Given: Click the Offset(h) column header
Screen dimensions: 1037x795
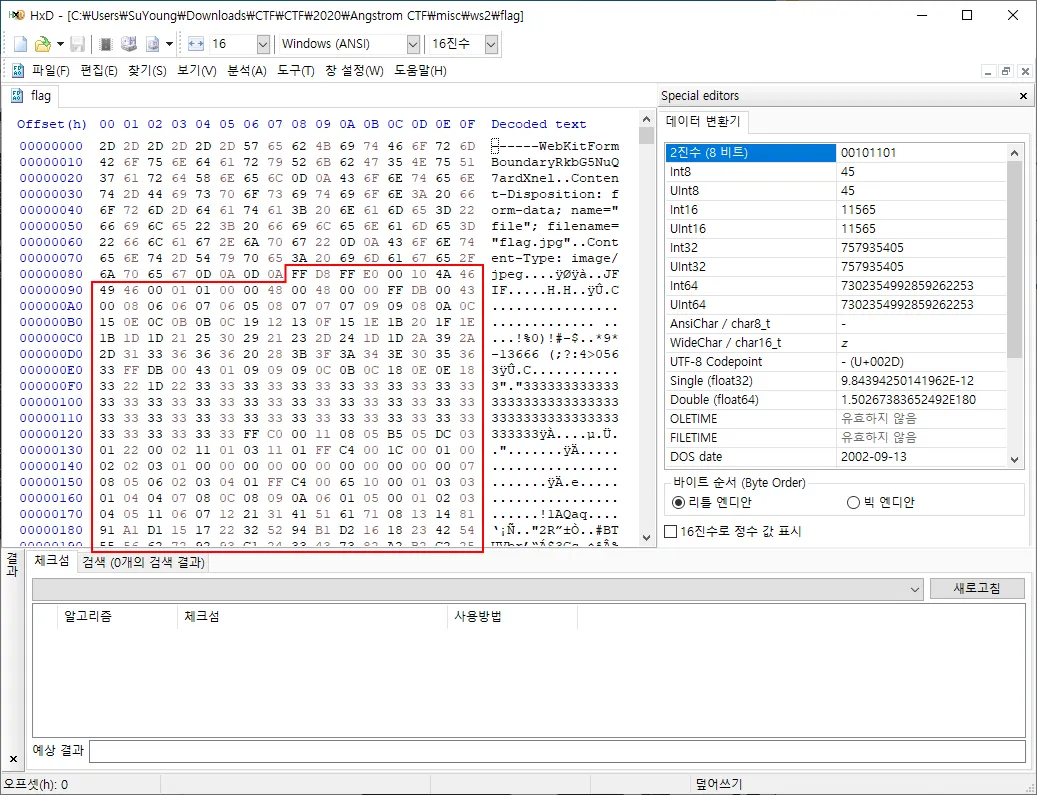Looking at the screenshot, I should 52,124.
